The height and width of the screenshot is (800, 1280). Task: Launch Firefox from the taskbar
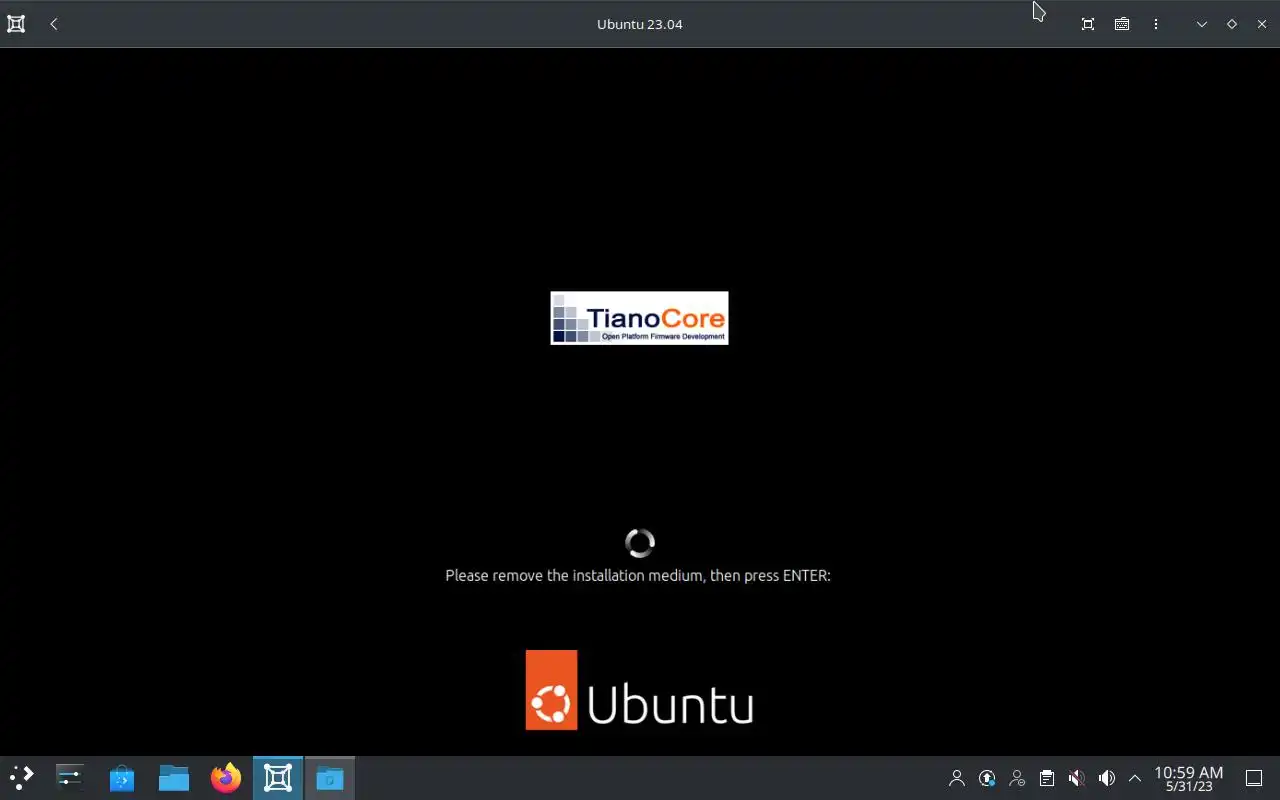tap(226, 778)
